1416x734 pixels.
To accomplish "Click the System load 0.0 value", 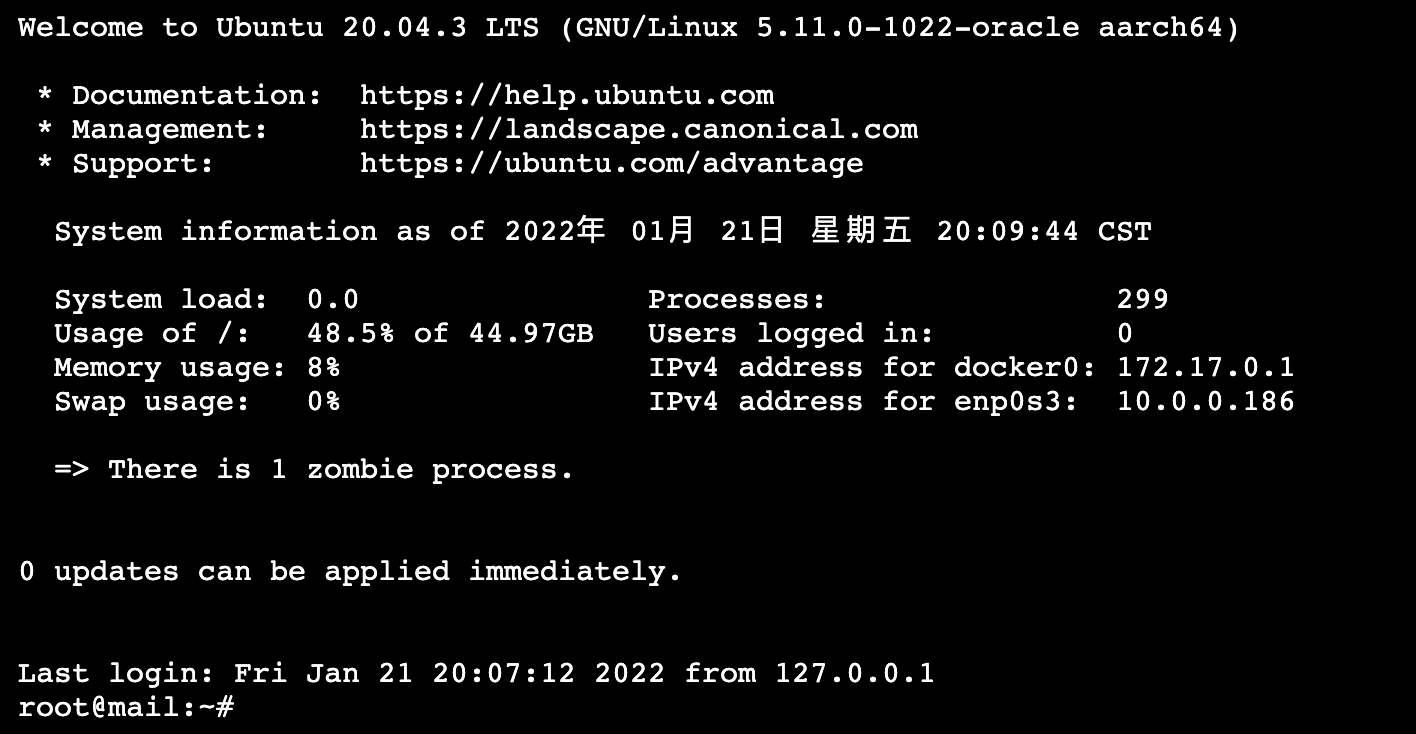I will (x=333, y=299).
